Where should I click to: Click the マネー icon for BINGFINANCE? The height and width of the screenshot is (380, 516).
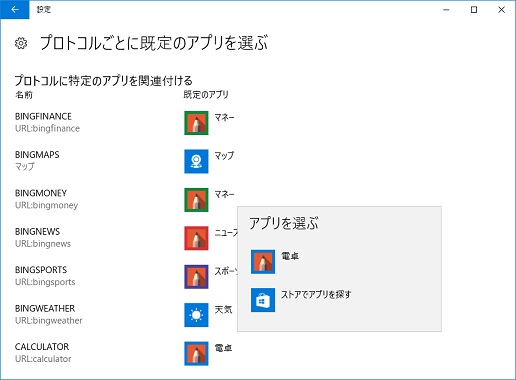[x=196, y=123]
